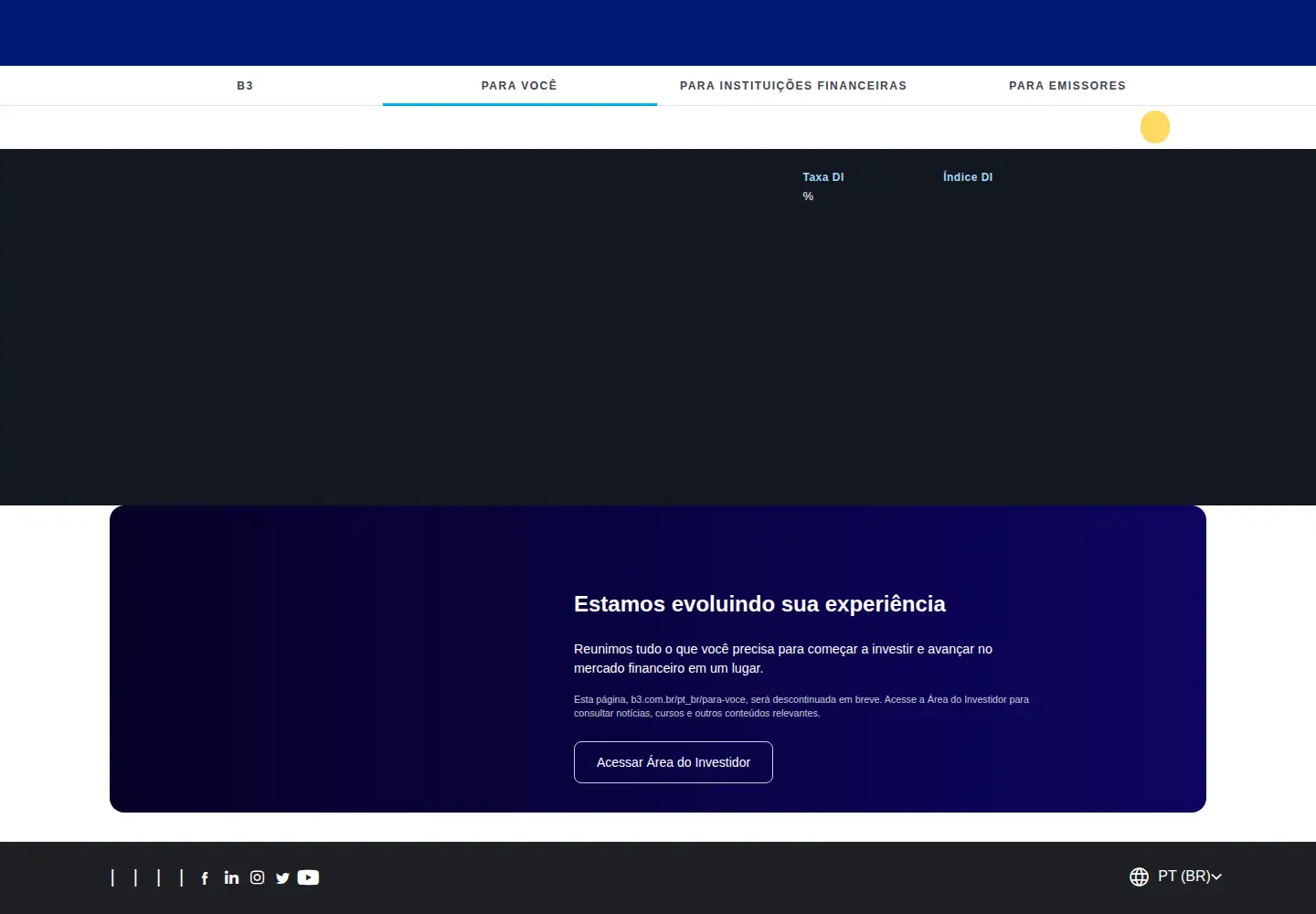Open B3 Instagram profile icon
Viewport: 1316px width, 914px height.
tap(257, 877)
